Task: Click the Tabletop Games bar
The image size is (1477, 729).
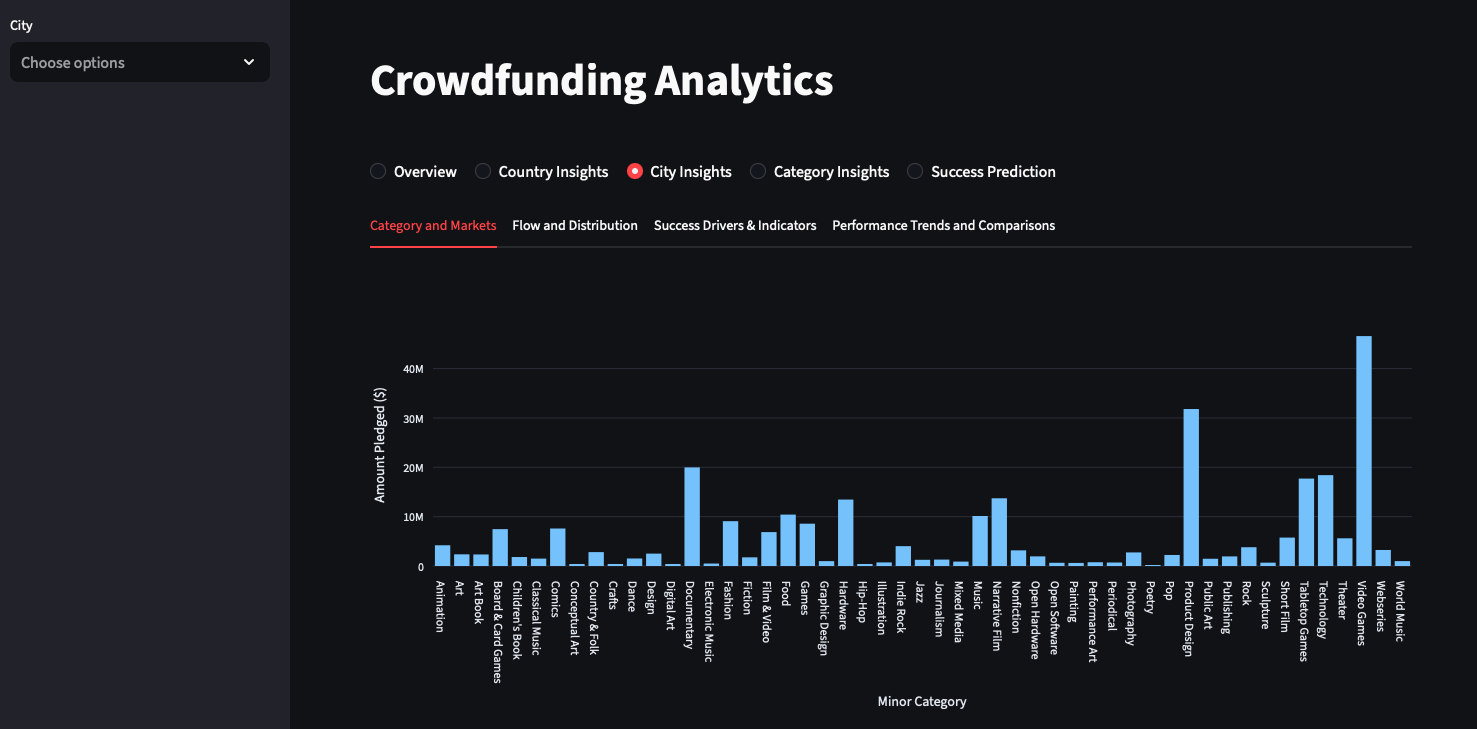Action: pos(1306,522)
